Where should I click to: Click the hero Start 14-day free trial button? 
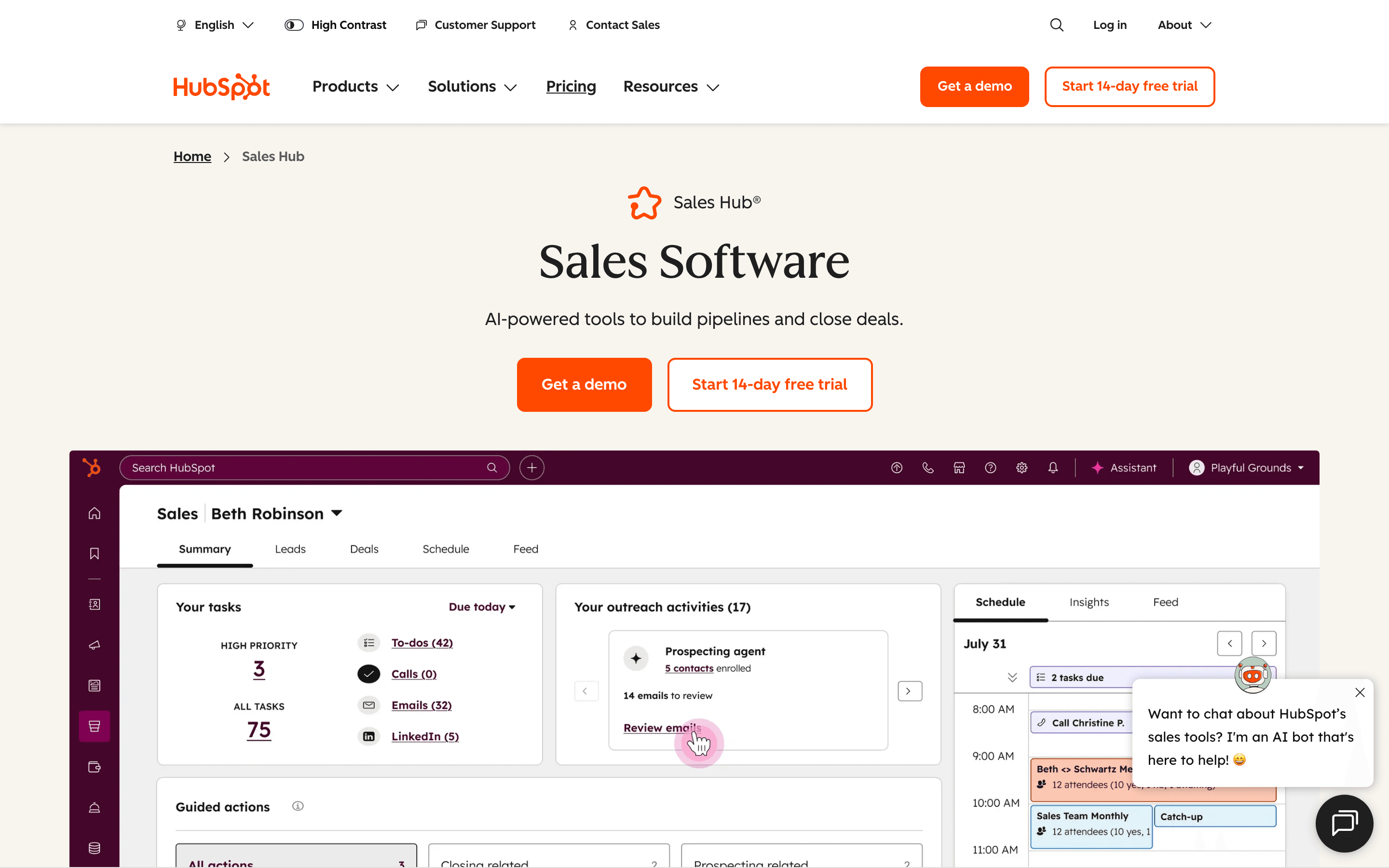click(x=770, y=384)
